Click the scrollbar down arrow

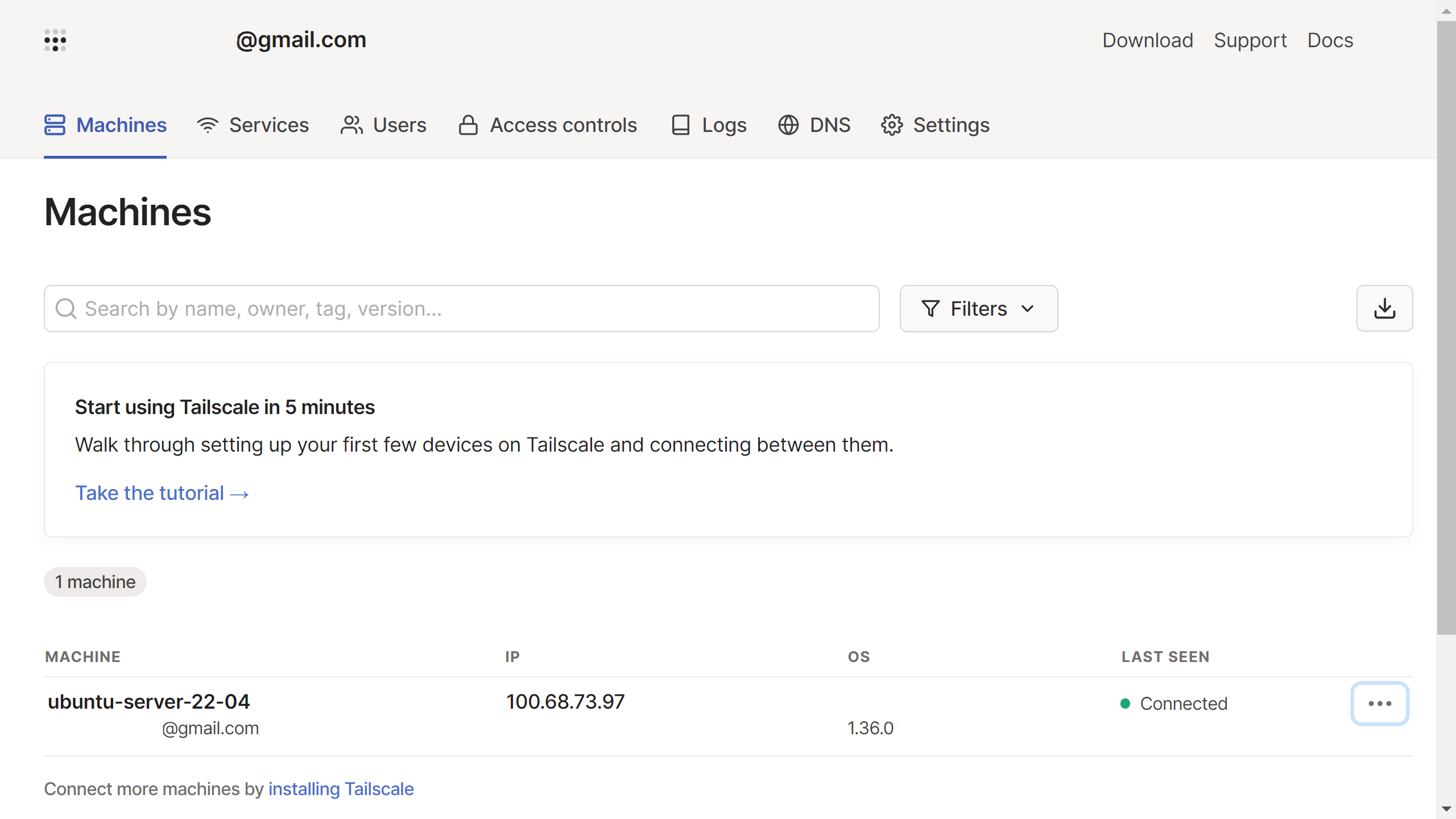(1446, 809)
